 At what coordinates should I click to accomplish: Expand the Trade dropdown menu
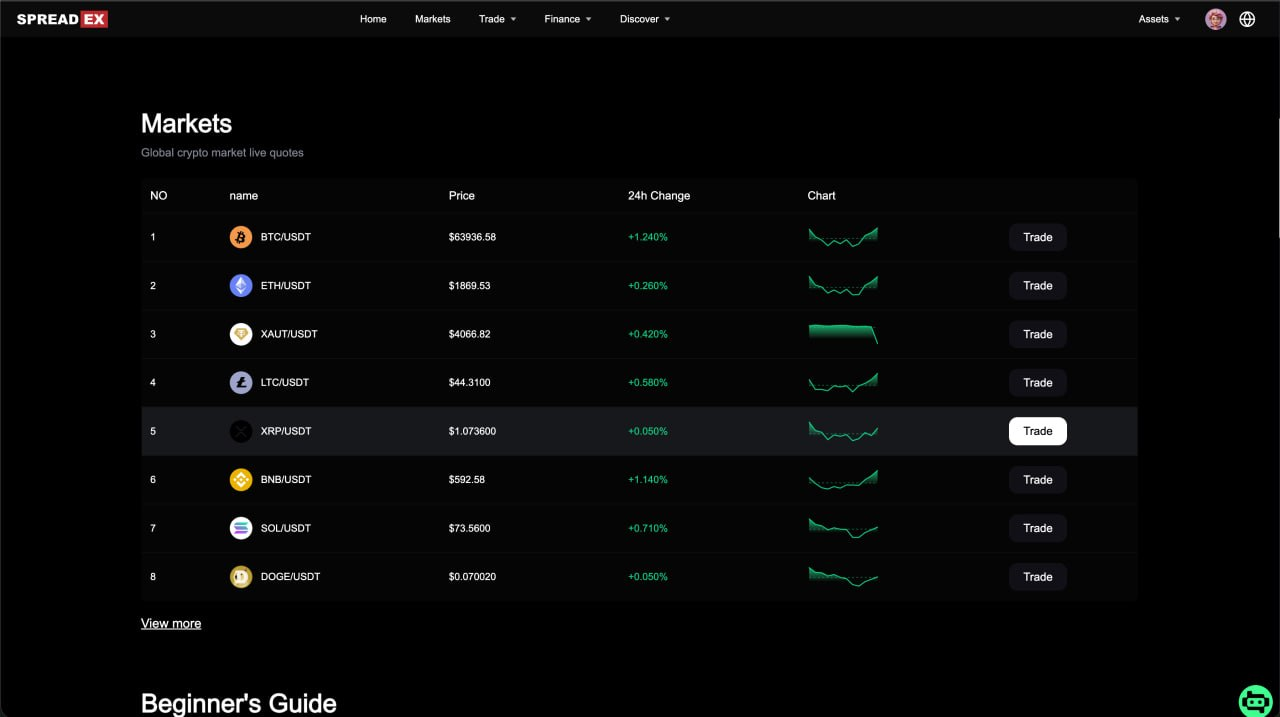(497, 19)
